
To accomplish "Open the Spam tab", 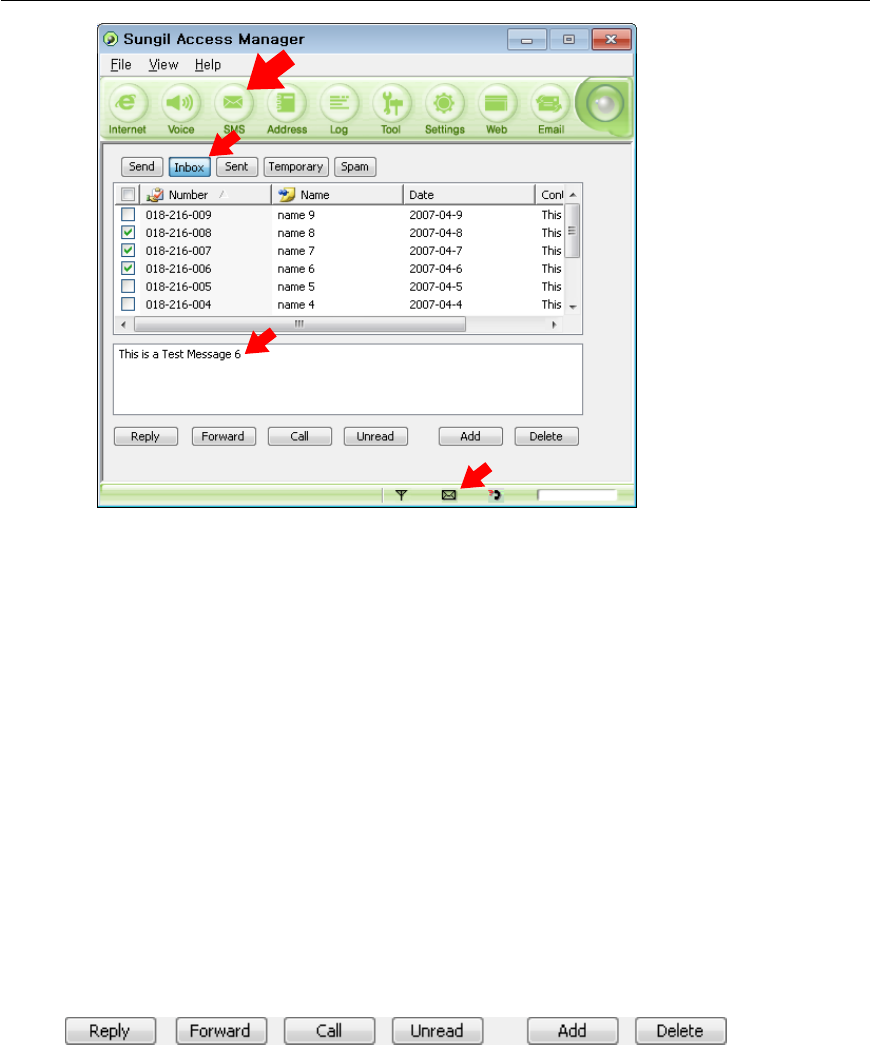I will (x=355, y=167).
